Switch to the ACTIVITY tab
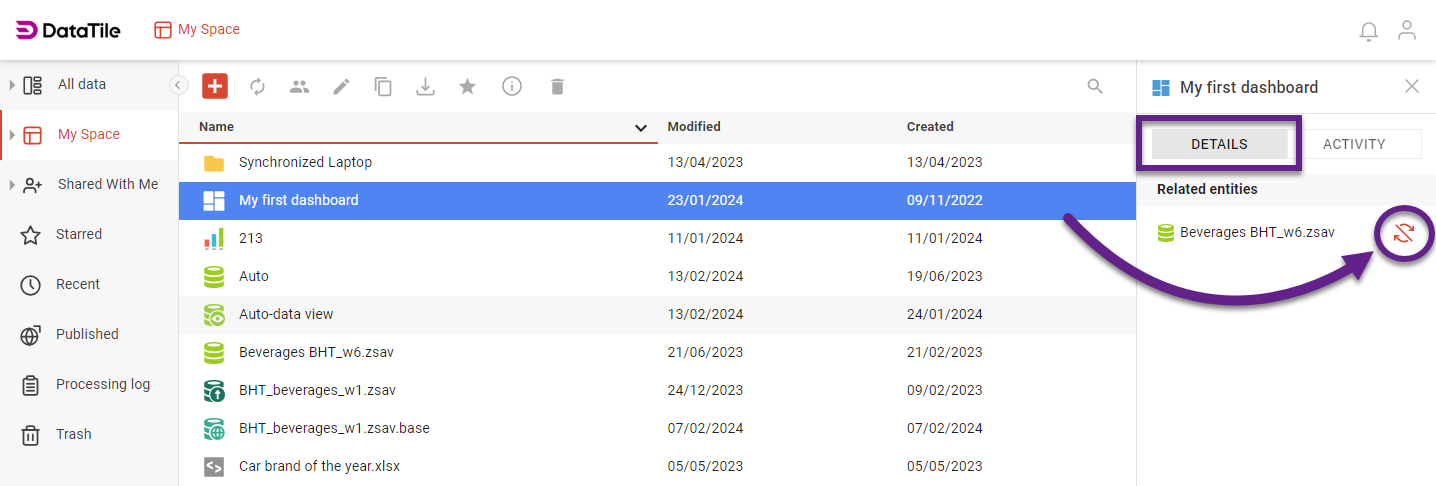The height and width of the screenshot is (486, 1436). point(1354,144)
